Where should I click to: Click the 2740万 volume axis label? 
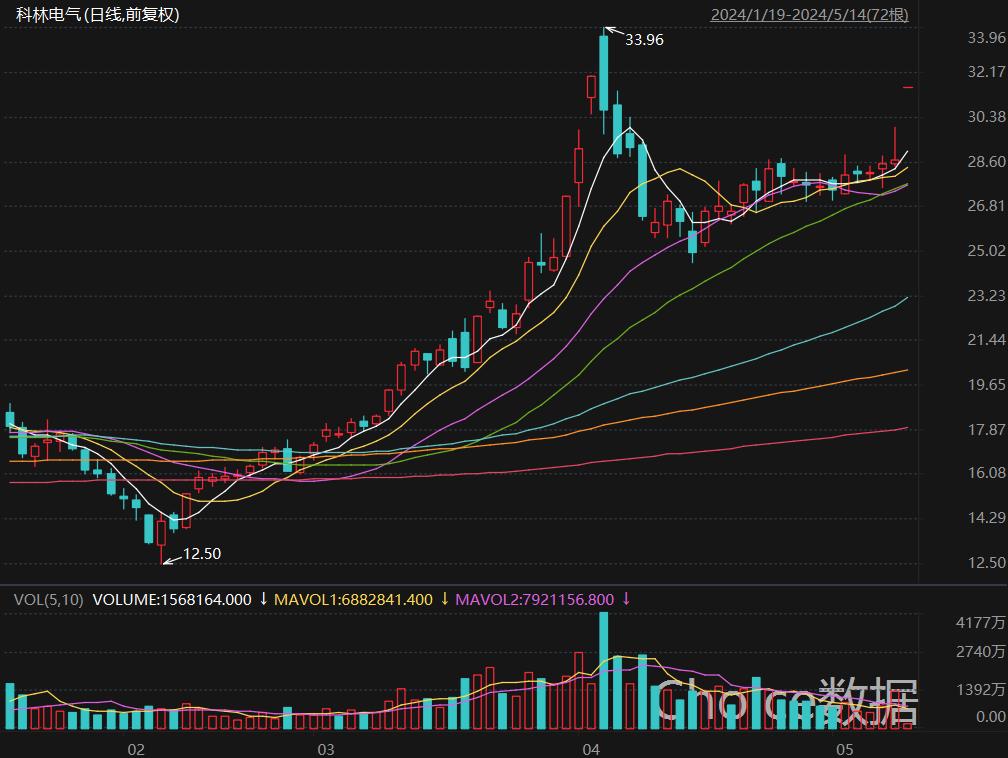[980, 652]
